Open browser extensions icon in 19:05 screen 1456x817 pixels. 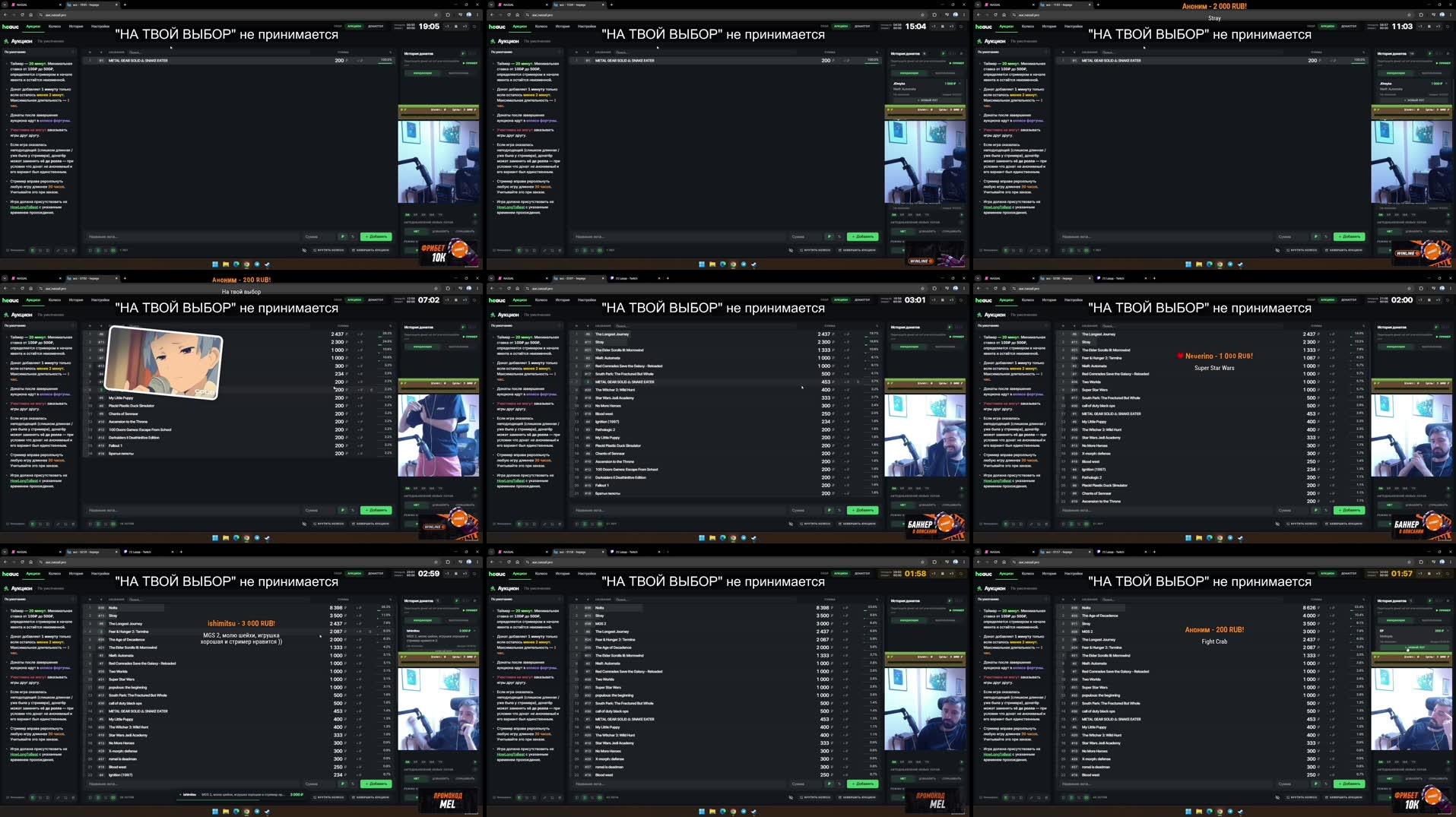(x=448, y=15)
